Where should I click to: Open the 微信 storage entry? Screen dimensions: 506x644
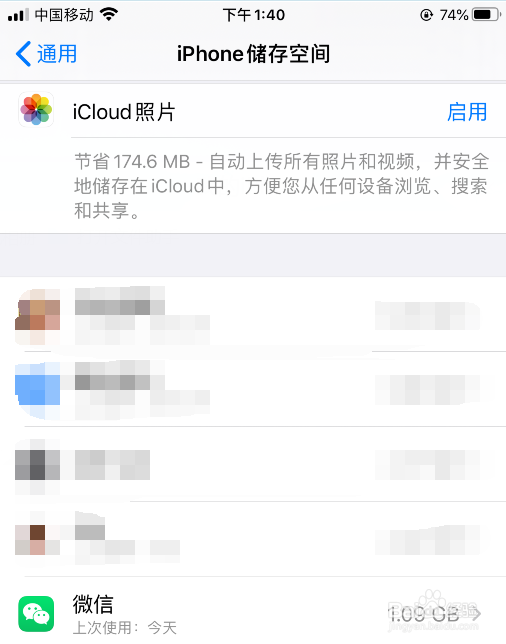click(253, 614)
